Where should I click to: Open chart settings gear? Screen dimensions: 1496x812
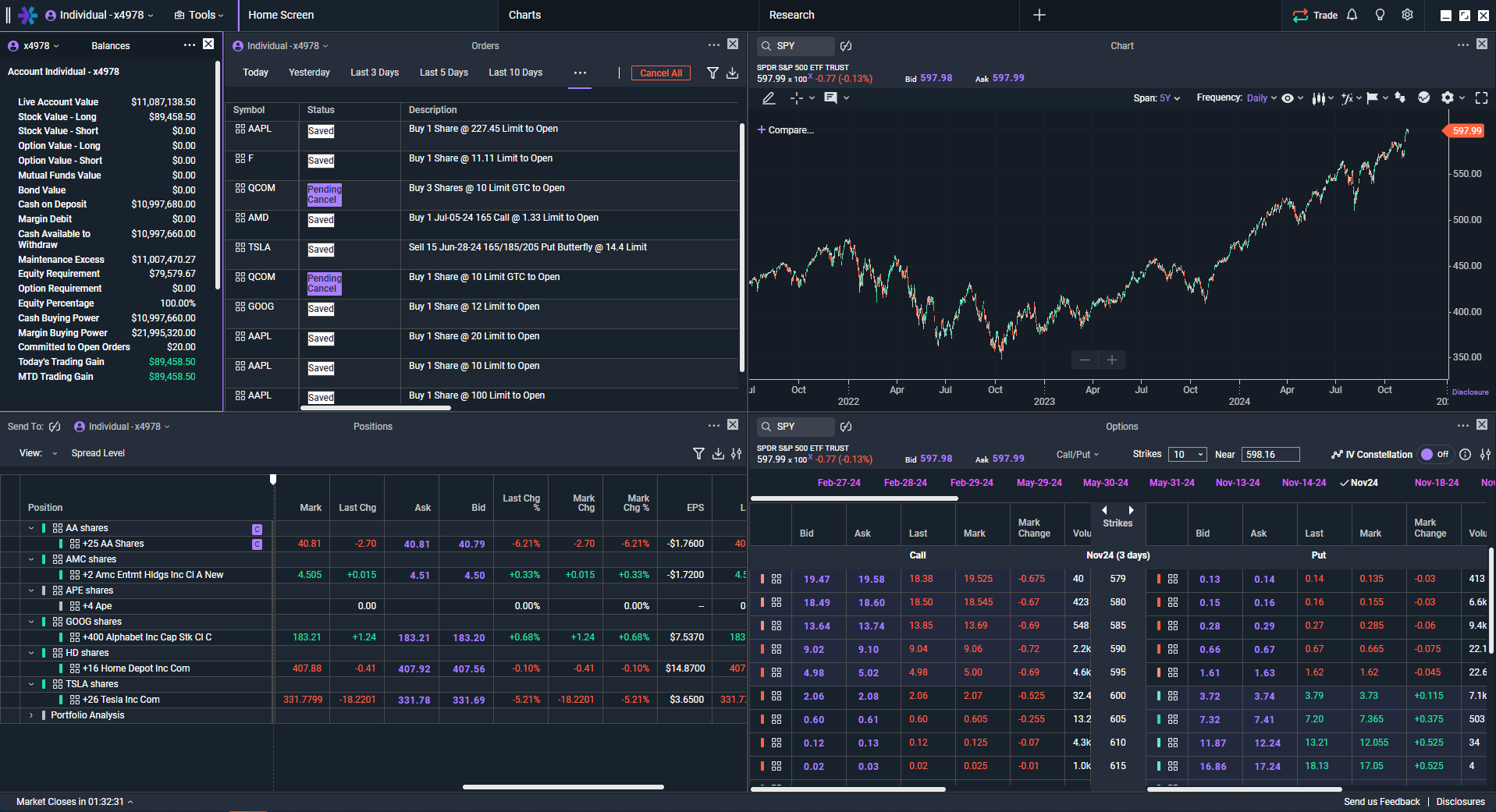pos(1448,98)
